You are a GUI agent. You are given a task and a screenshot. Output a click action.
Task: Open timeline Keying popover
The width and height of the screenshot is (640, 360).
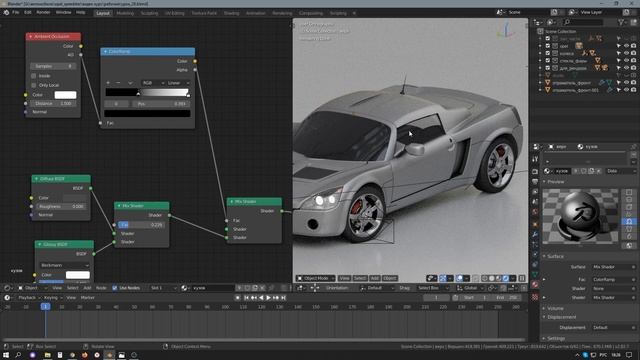click(x=52, y=298)
